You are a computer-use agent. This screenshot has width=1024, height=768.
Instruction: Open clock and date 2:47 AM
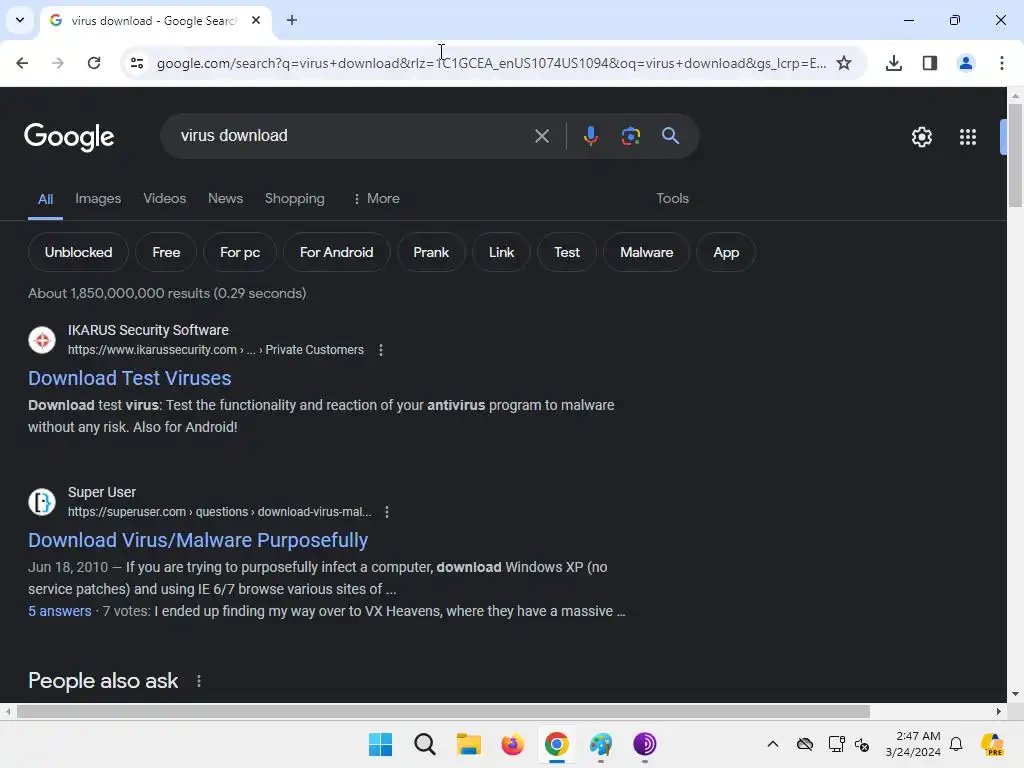(913, 744)
